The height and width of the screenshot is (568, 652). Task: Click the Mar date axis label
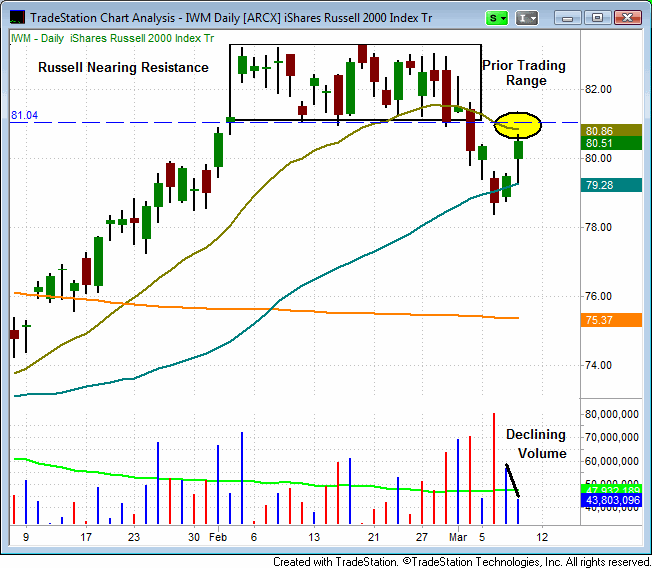pos(458,537)
